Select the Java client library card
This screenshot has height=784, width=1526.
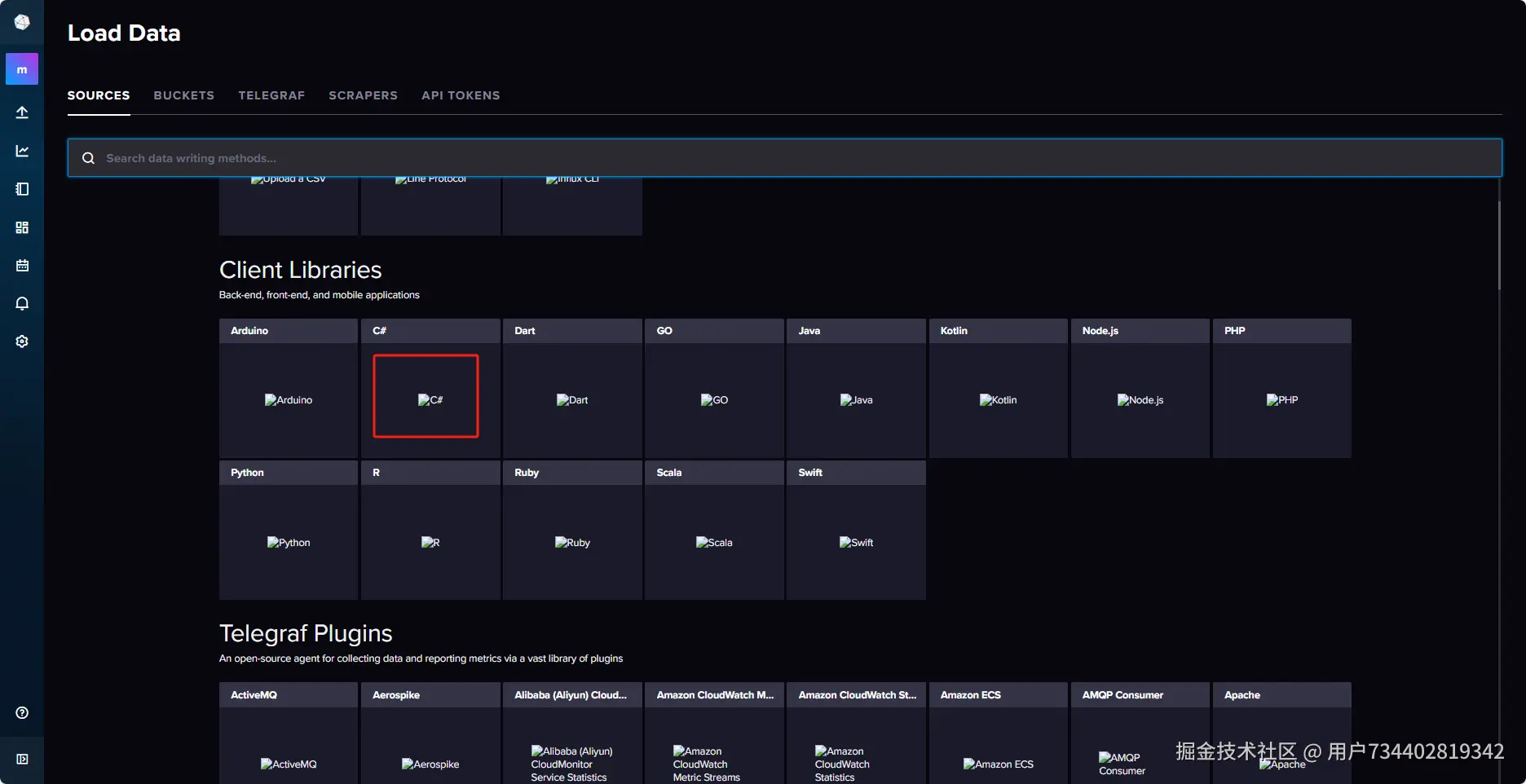(x=856, y=388)
